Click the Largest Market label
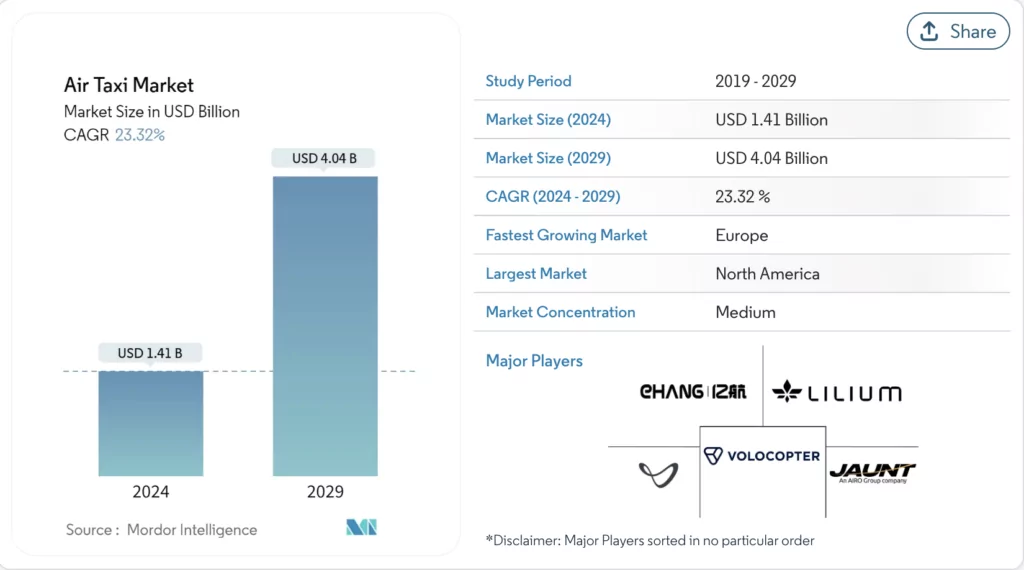 536,273
